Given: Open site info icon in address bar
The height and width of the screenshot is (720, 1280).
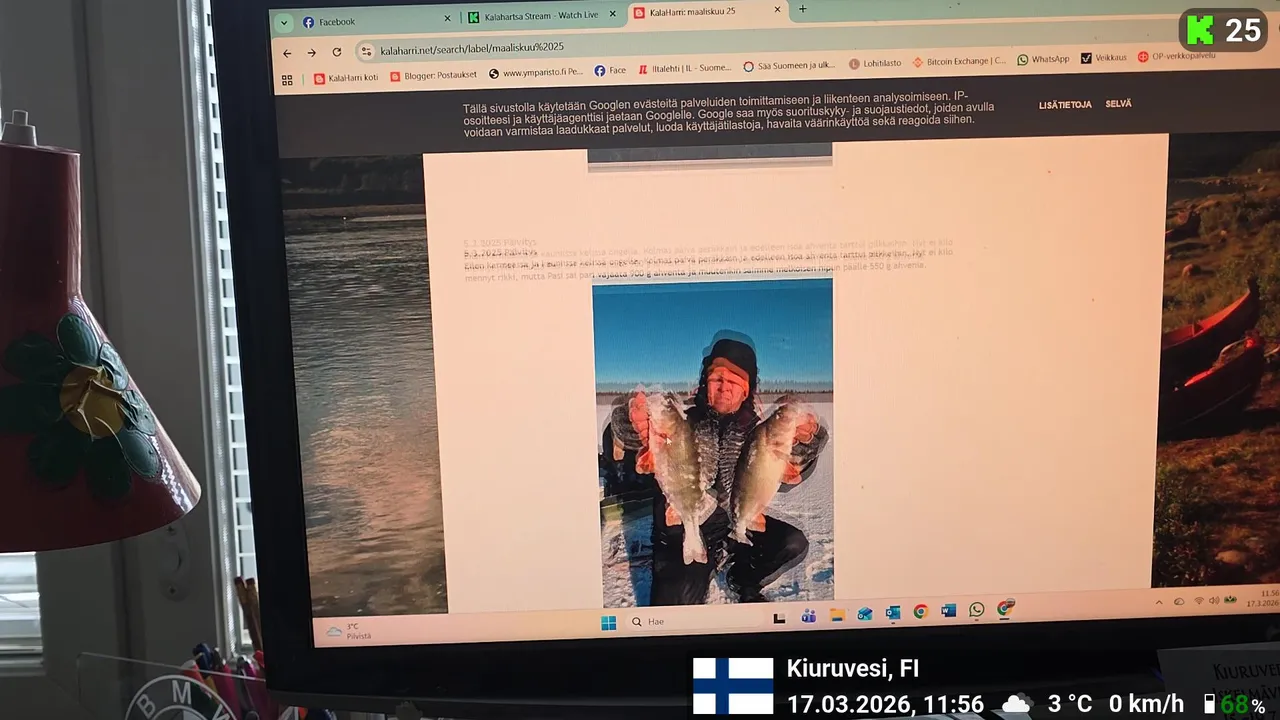Looking at the screenshot, I should (366, 51).
